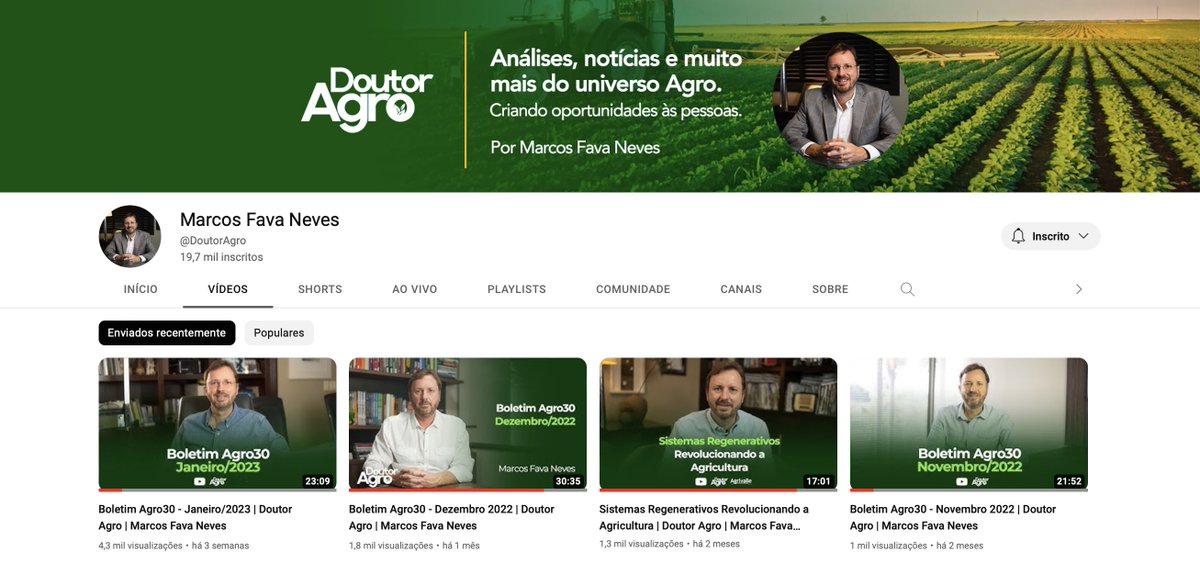The height and width of the screenshot is (563, 1200).
Task: Click title 'Sistemas Regenerativos Revolucionando a Agricultura'
Action: pos(704,517)
